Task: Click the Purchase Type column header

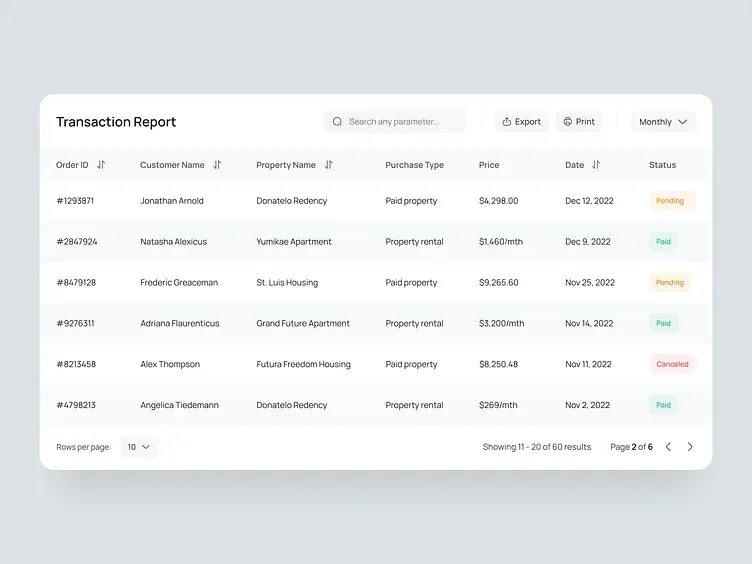Action: point(414,164)
